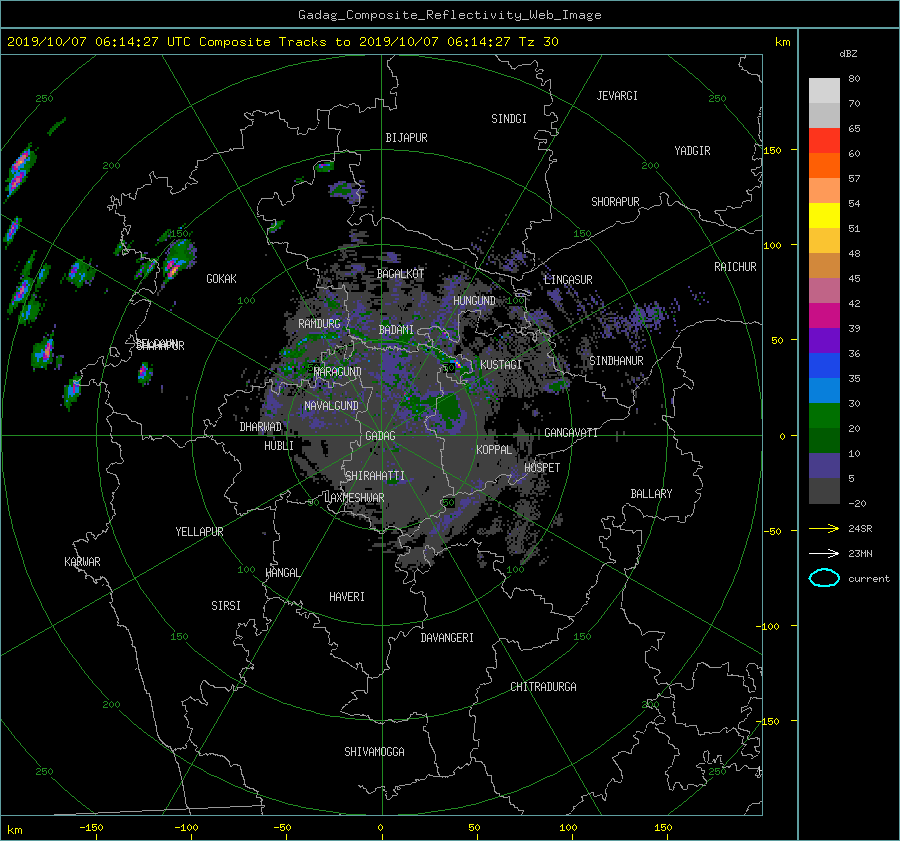The height and width of the screenshot is (841, 900).
Task: Click the HAVERI town label
Action: (347, 597)
